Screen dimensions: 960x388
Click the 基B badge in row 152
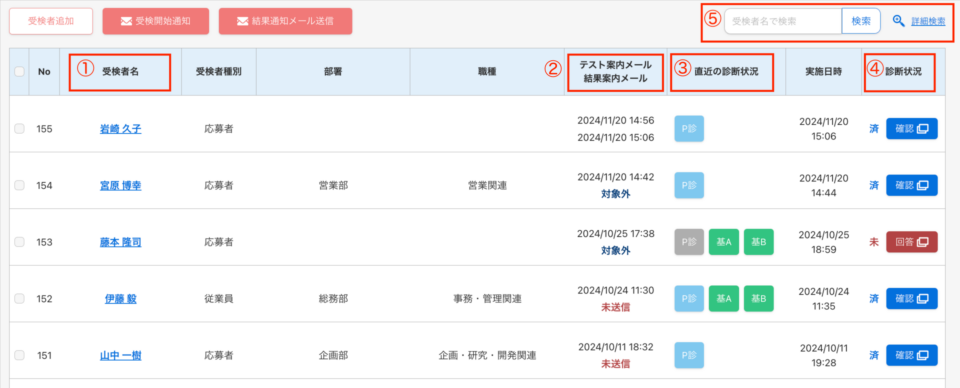759,299
